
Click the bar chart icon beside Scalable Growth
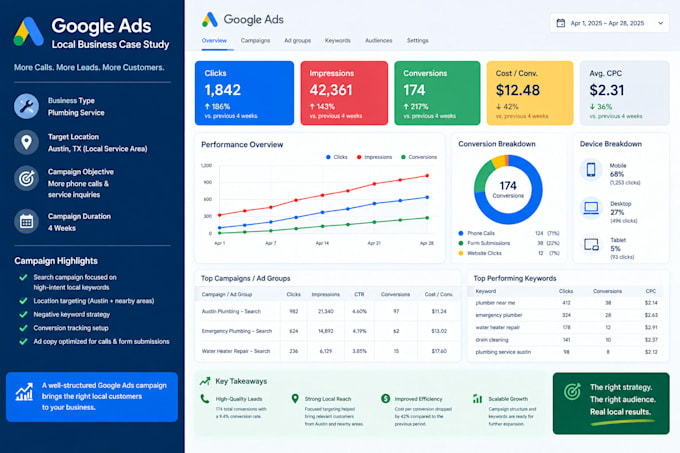(477, 398)
